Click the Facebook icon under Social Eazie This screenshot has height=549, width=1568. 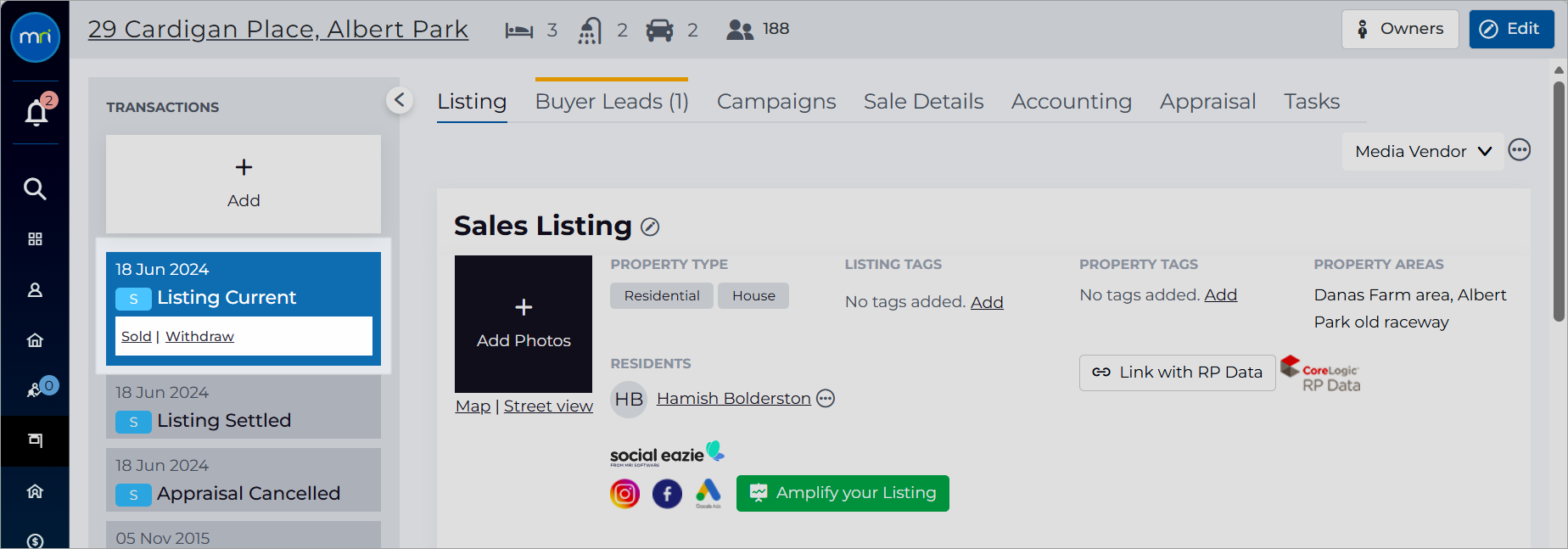[667, 493]
